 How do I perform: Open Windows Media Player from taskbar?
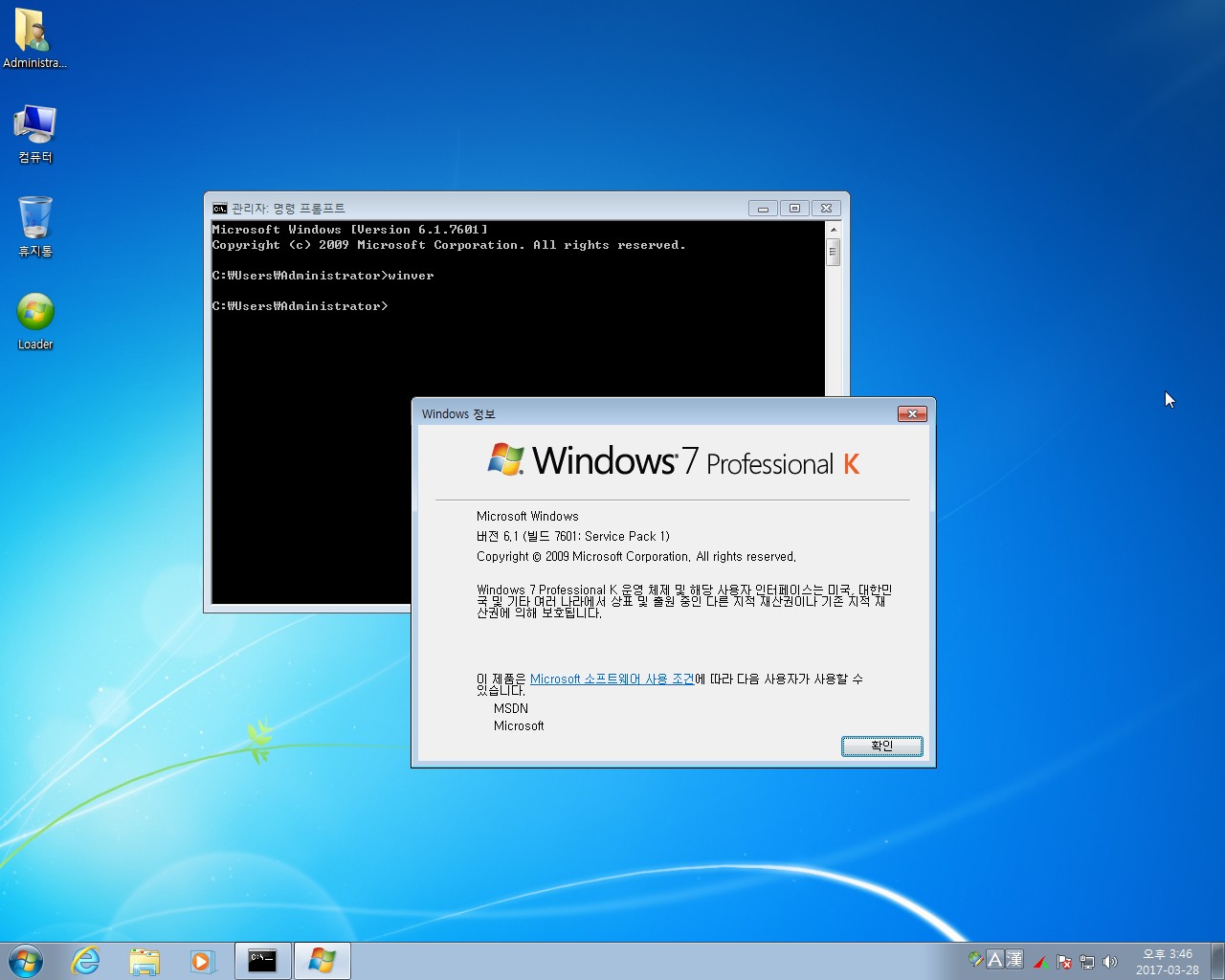pyautogui.click(x=202, y=961)
